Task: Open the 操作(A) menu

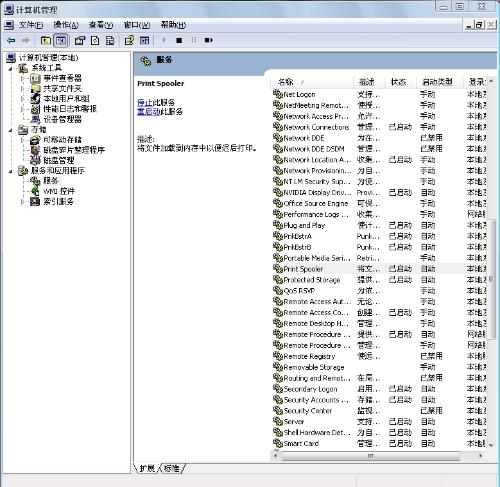Action: point(66,25)
